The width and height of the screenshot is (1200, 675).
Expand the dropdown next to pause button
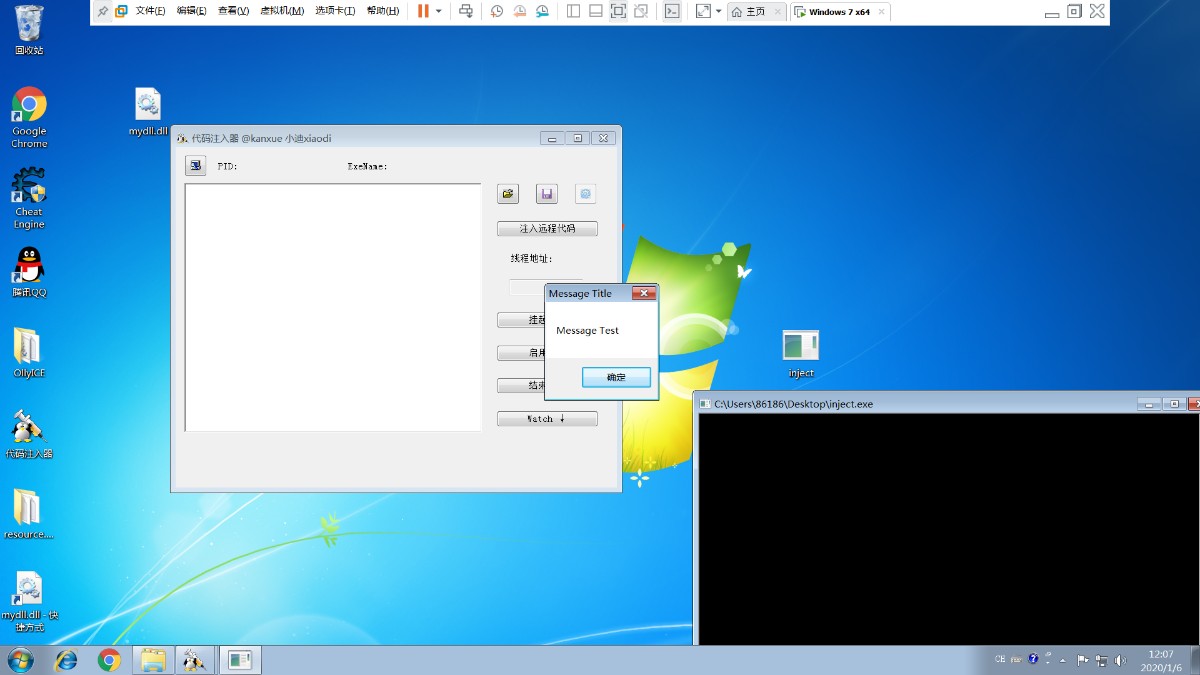[x=438, y=11]
